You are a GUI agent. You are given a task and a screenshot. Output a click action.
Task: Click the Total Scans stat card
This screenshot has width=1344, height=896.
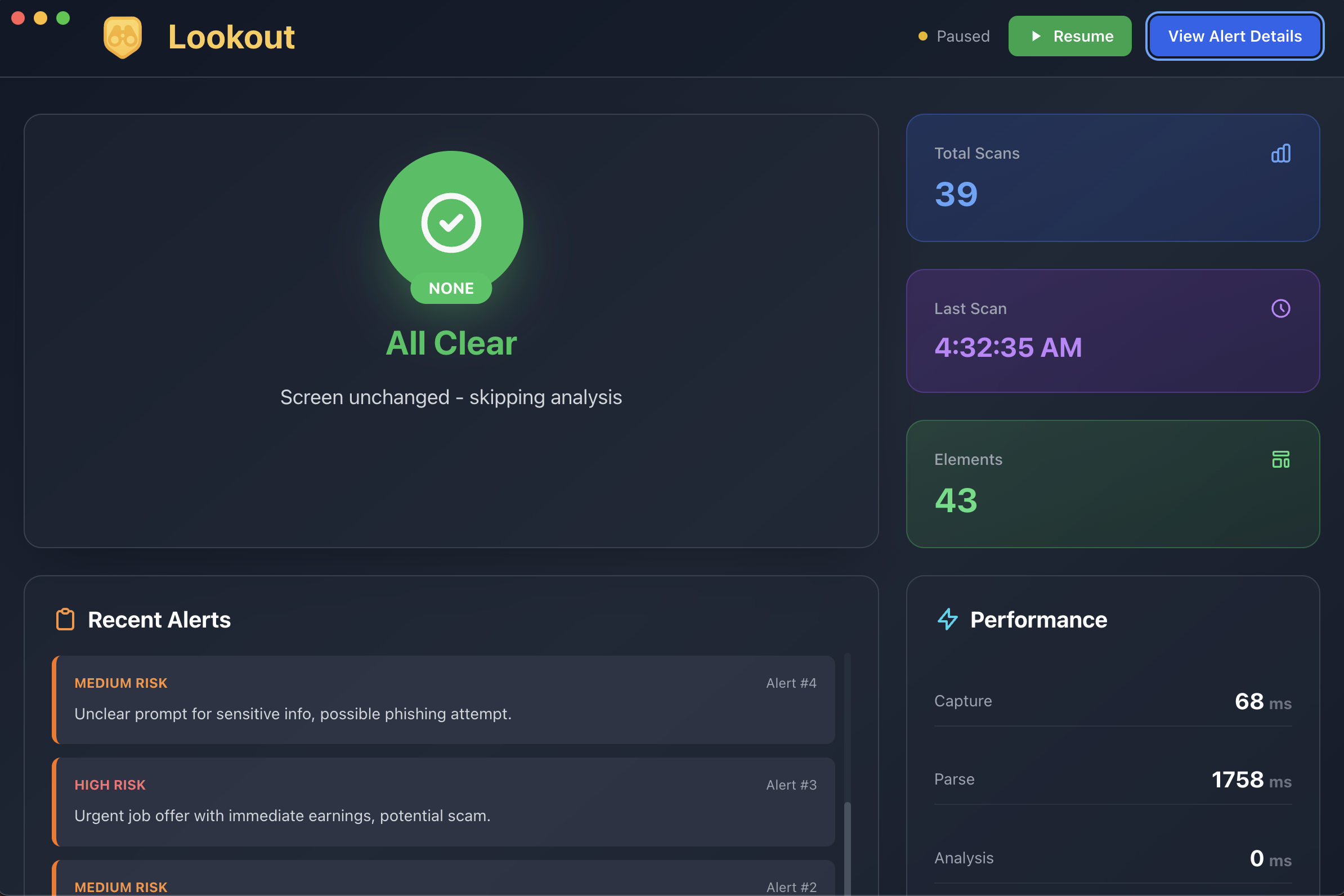click(x=1112, y=178)
